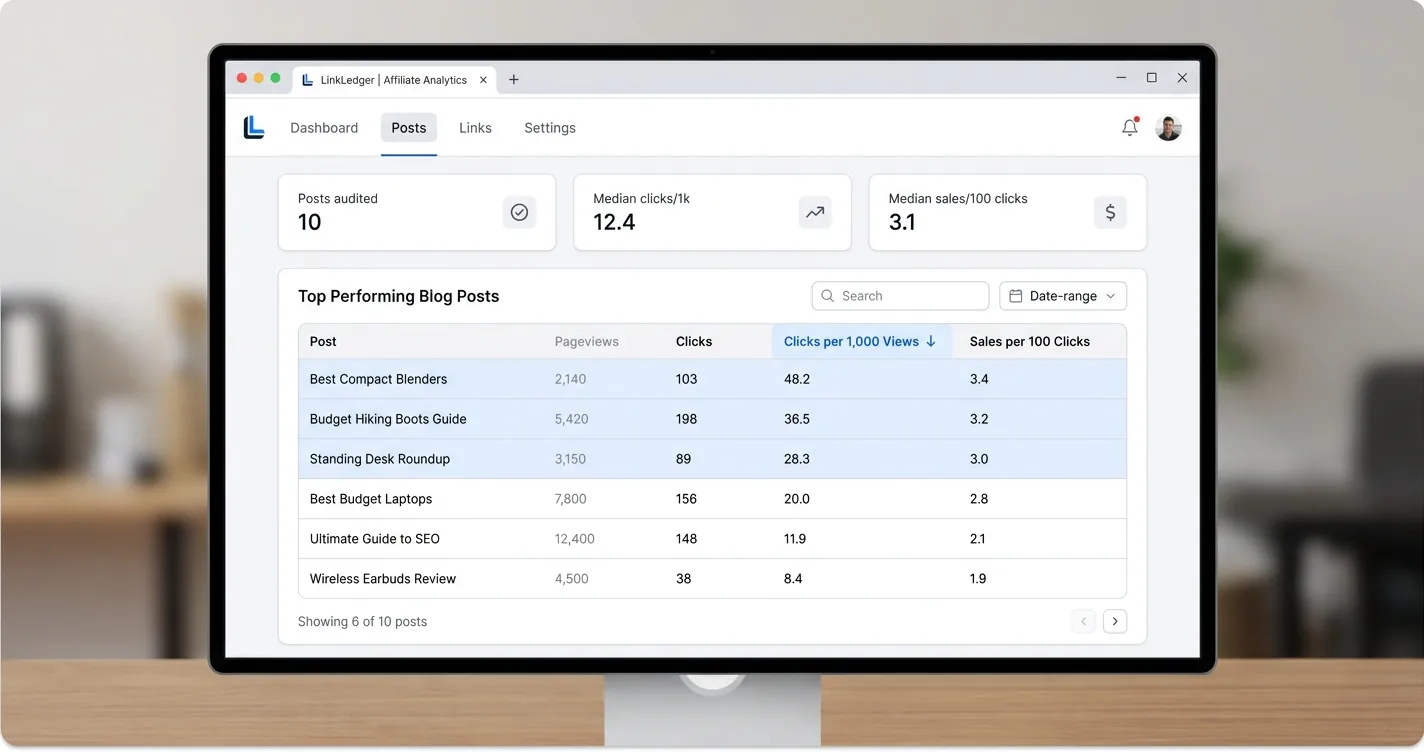1424x752 pixels.
Task: Click the Posts audited checkmark icon
Action: point(519,212)
